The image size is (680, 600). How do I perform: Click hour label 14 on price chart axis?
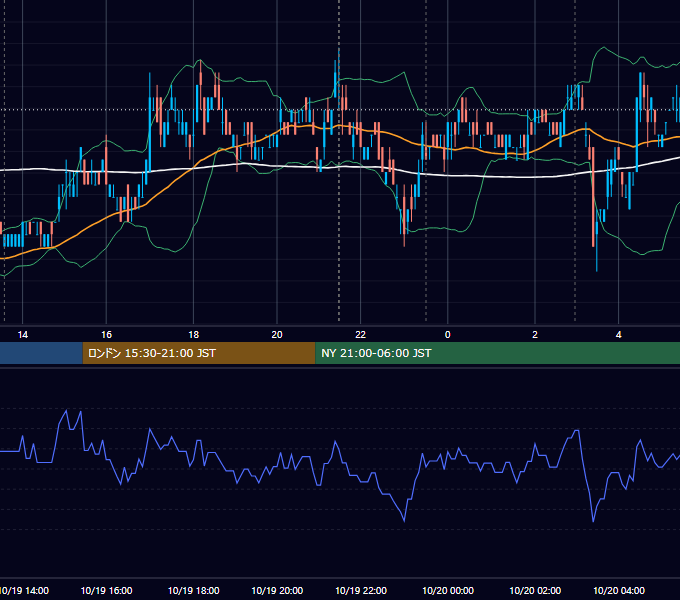23,334
